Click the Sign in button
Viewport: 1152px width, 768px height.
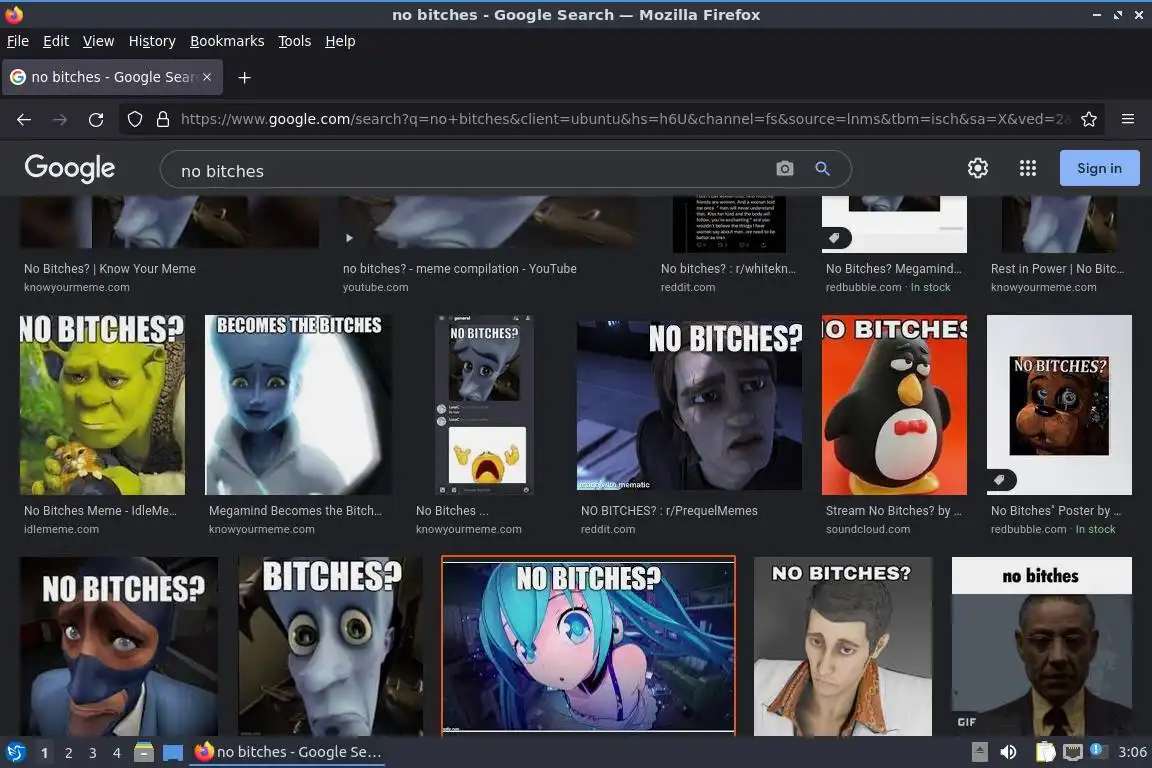1099,168
